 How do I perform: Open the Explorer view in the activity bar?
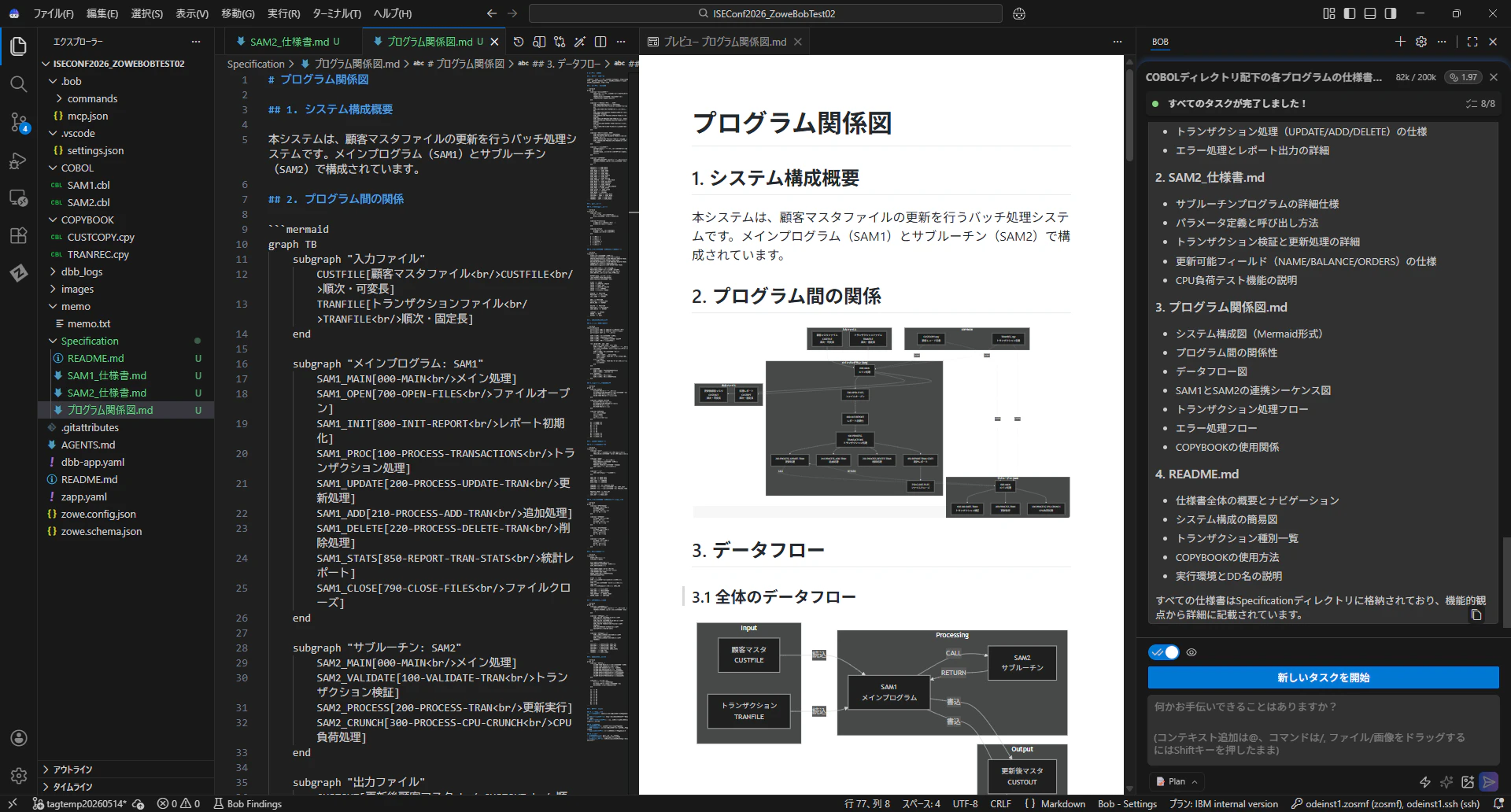pos(18,46)
